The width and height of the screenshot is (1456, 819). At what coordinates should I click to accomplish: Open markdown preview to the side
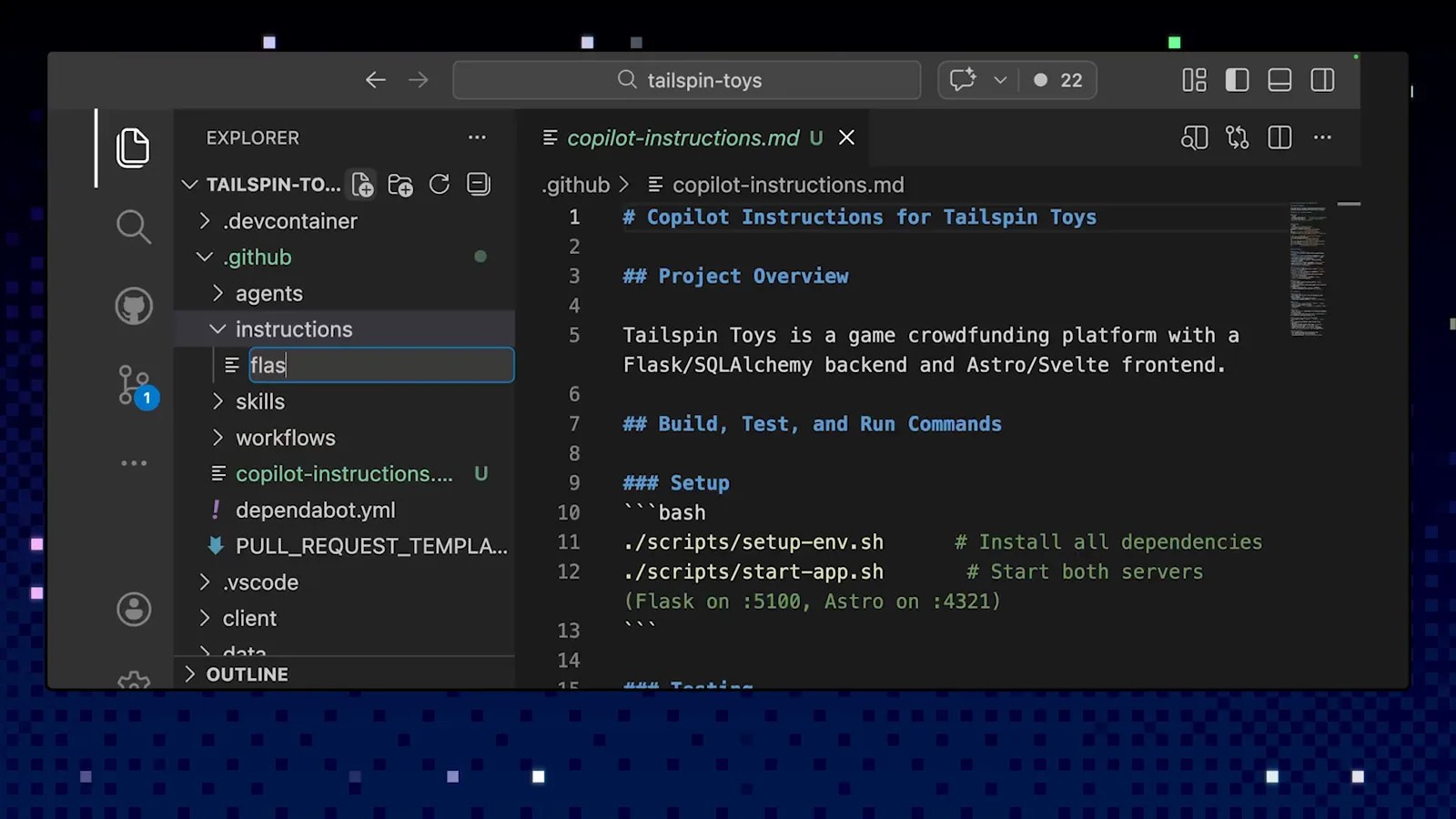(x=1194, y=137)
